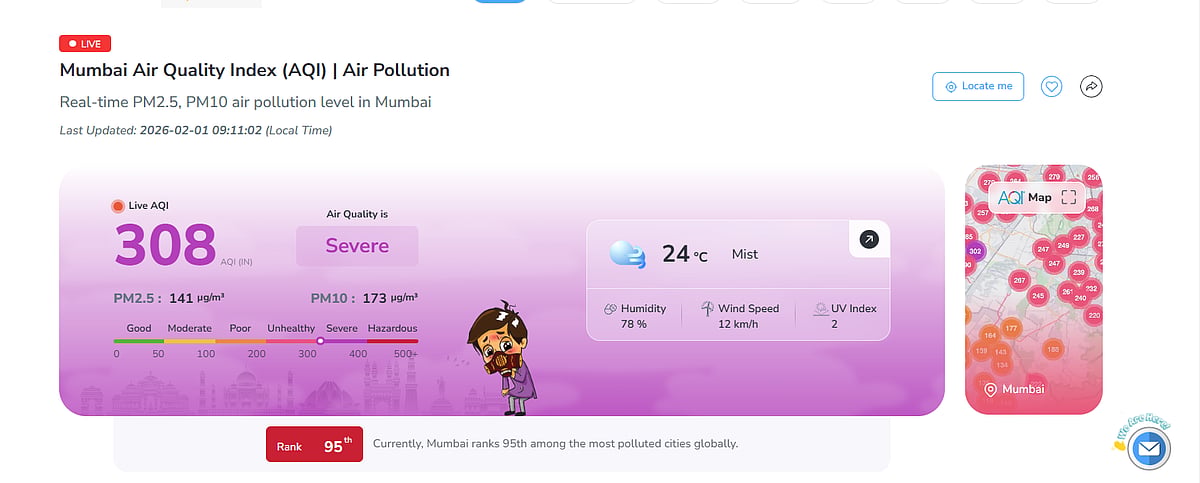Open the mail chat widget icon
Image resolution: width=1200 pixels, height=483 pixels.
coord(1149,450)
